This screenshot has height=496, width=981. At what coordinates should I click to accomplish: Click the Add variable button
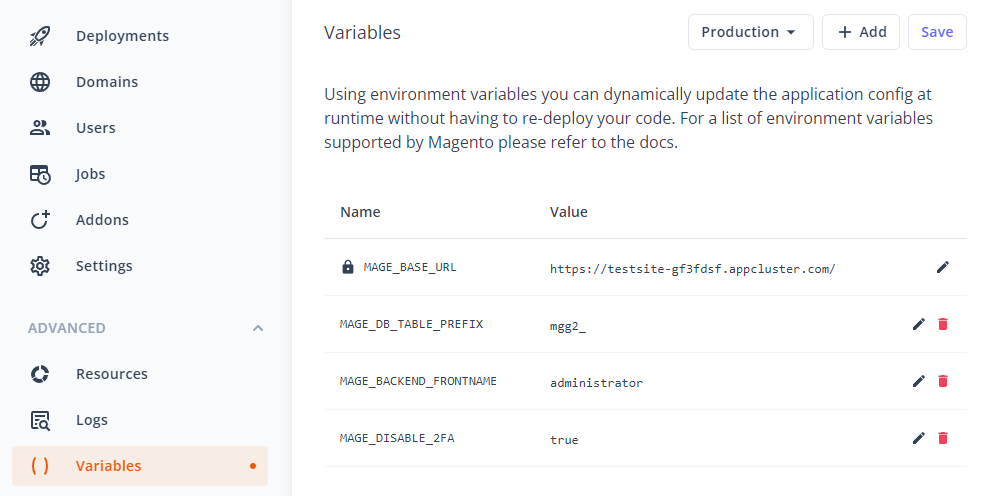click(861, 32)
